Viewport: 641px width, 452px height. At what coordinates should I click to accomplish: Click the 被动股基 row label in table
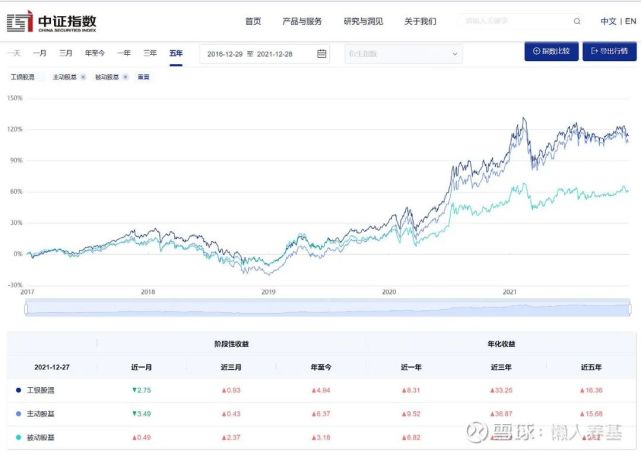[40, 437]
